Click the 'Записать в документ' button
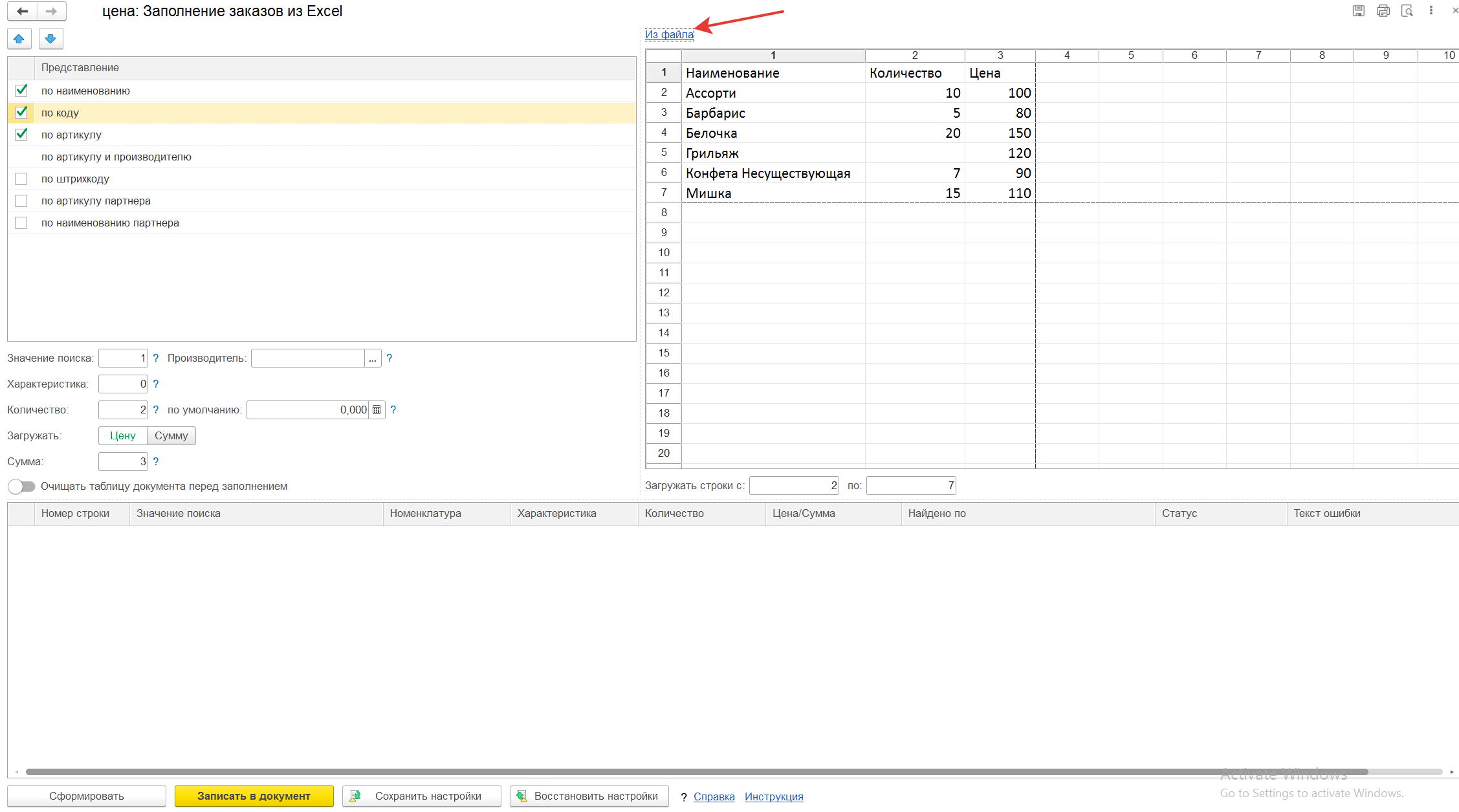Image resolution: width=1459 pixels, height=812 pixels. pyautogui.click(x=254, y=796)
